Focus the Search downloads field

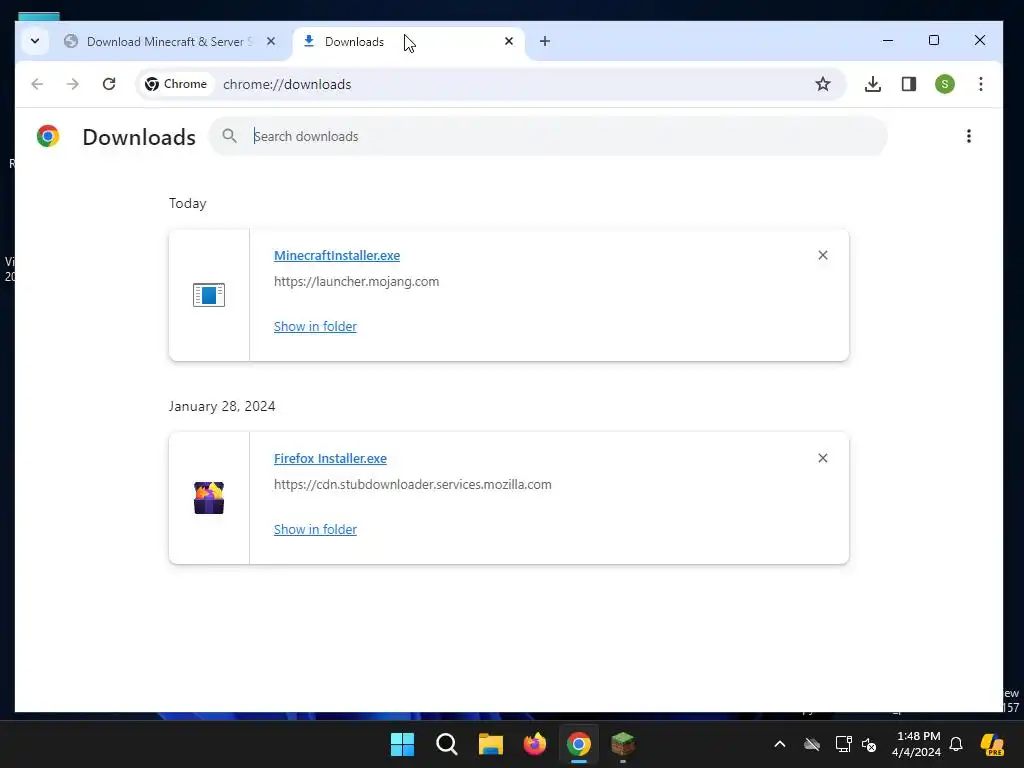(549, 136)
